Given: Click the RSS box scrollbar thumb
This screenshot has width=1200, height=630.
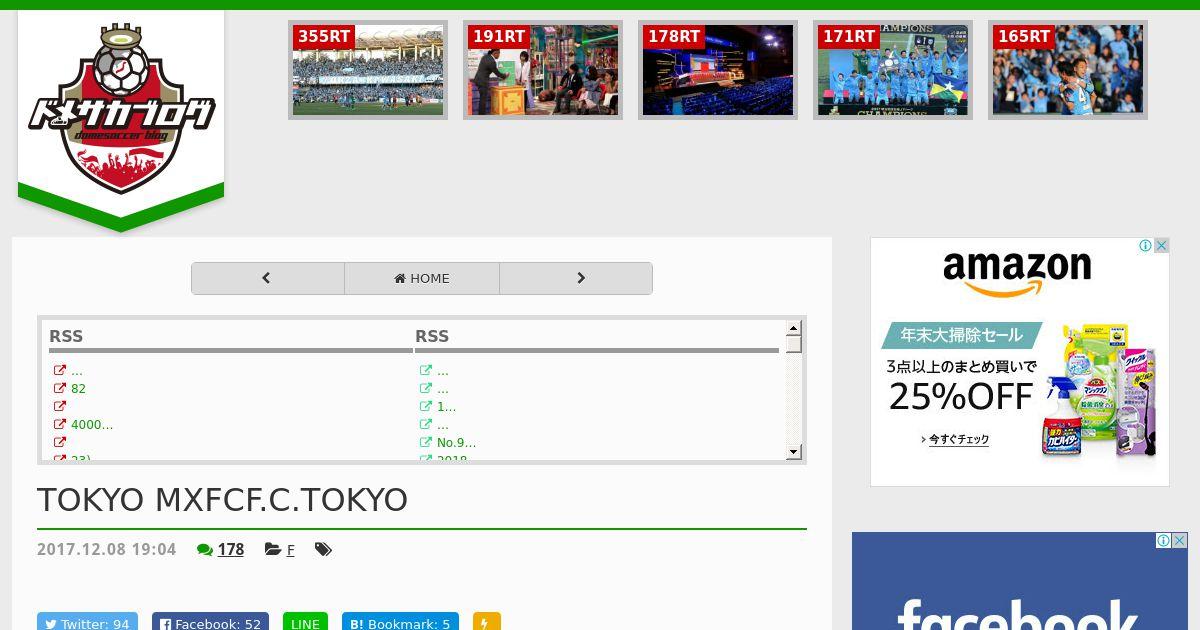Looking at the screenshot, I should (793, 344).
